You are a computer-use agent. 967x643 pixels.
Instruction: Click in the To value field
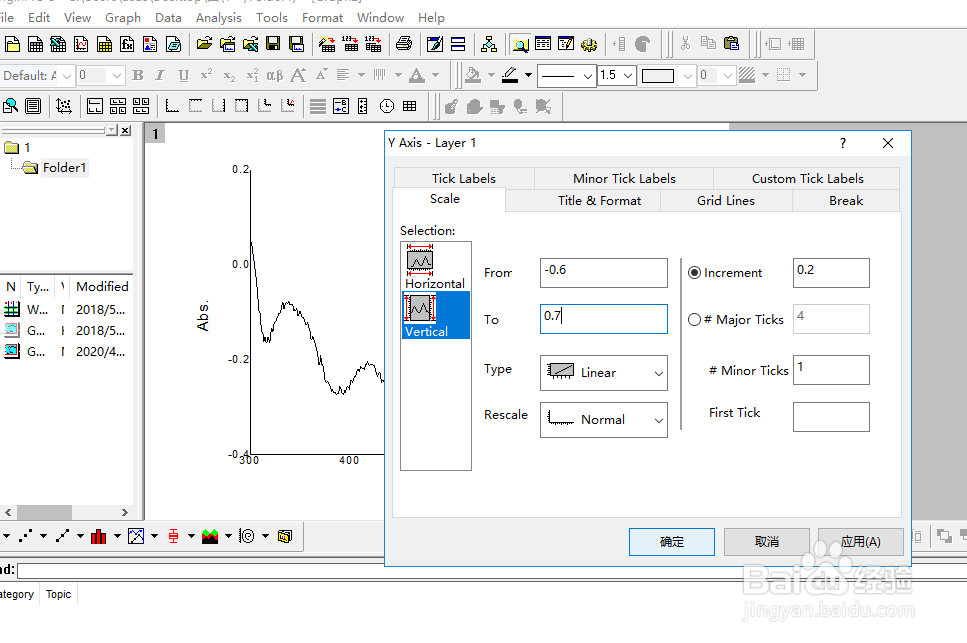click(604, 319)
